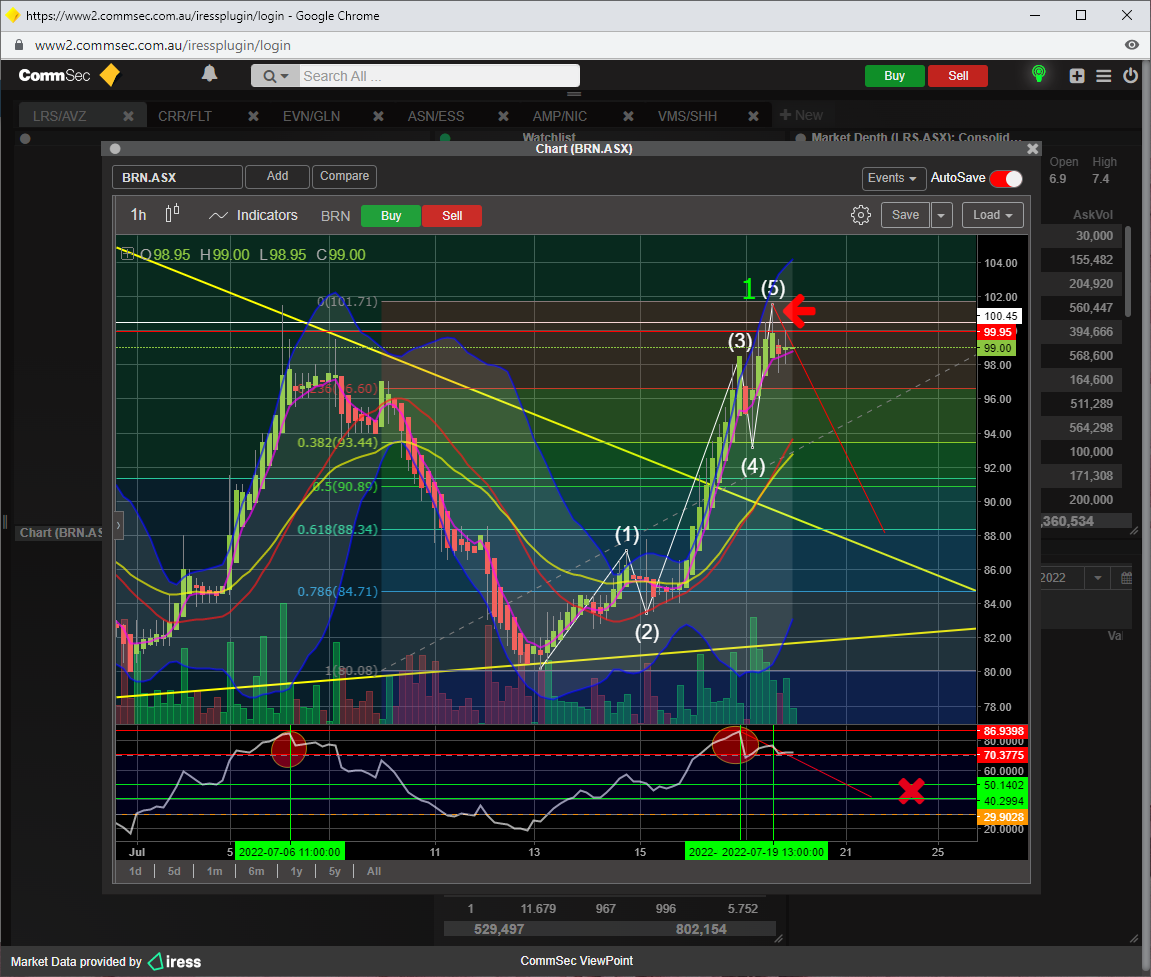Switch to the EVN/GLN tab

tap(311, 116)
